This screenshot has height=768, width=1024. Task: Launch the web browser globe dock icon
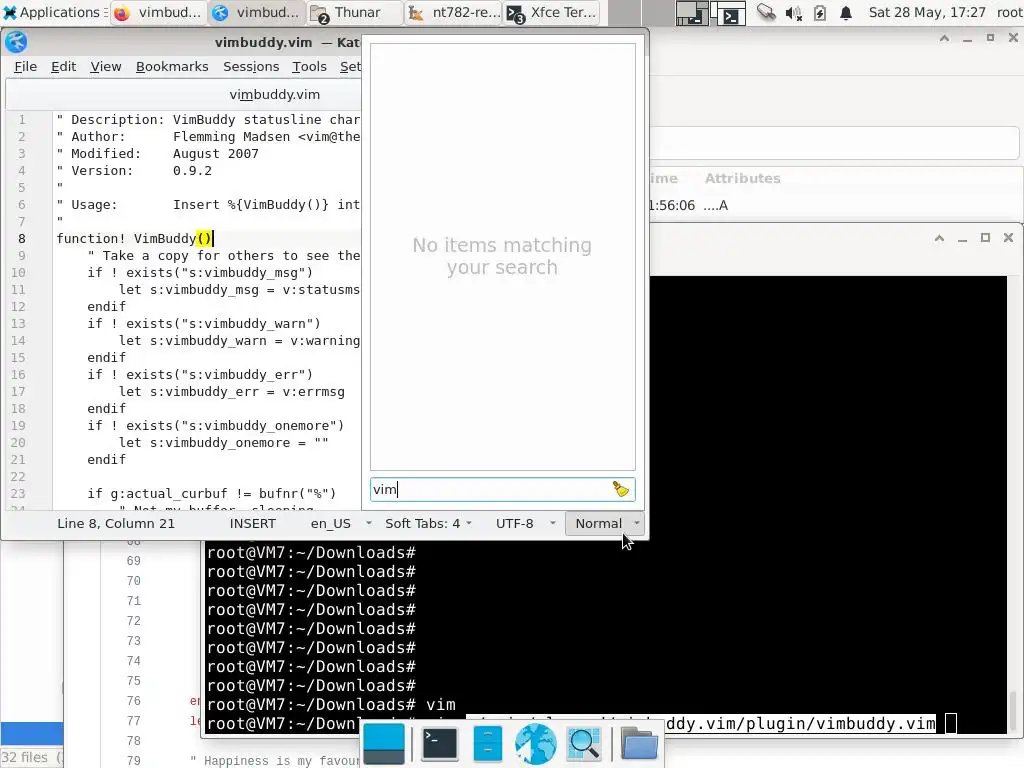(x=536, y=744)
